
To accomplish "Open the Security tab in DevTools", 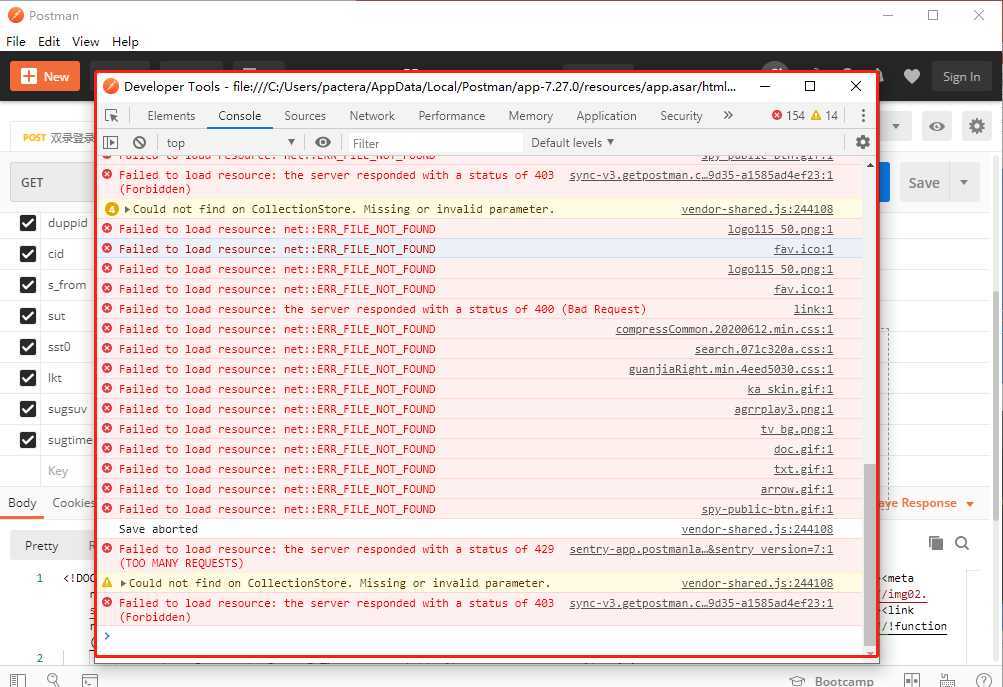I will 681,116.
